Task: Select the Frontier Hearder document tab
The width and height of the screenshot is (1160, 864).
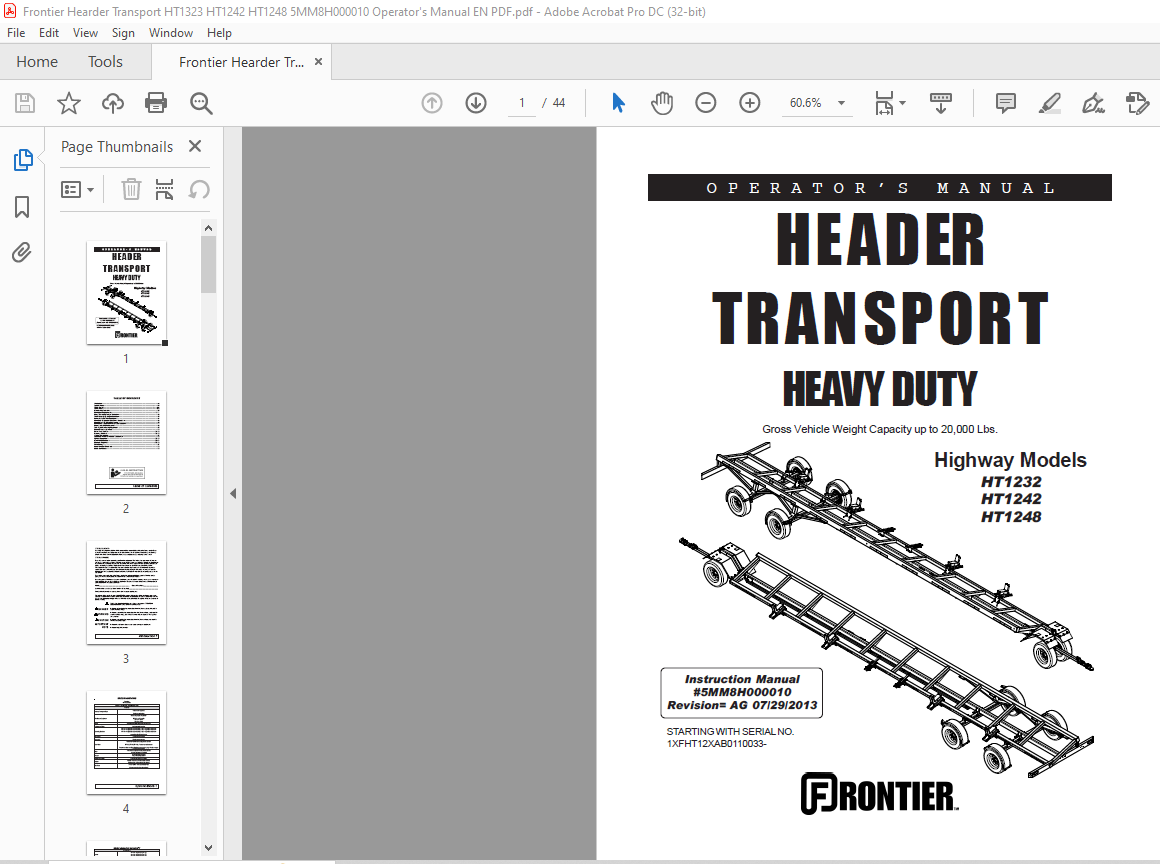Action: (x=241, y=62)
